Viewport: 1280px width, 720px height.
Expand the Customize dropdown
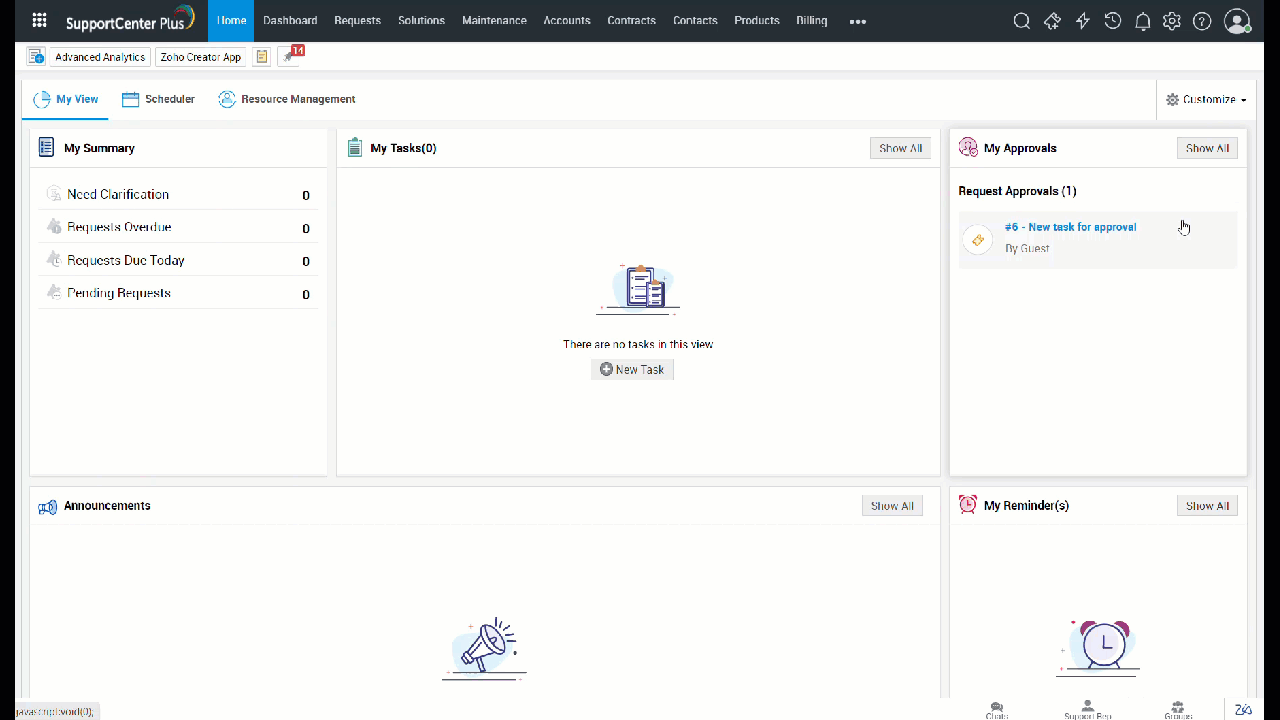pos(1206,100)
